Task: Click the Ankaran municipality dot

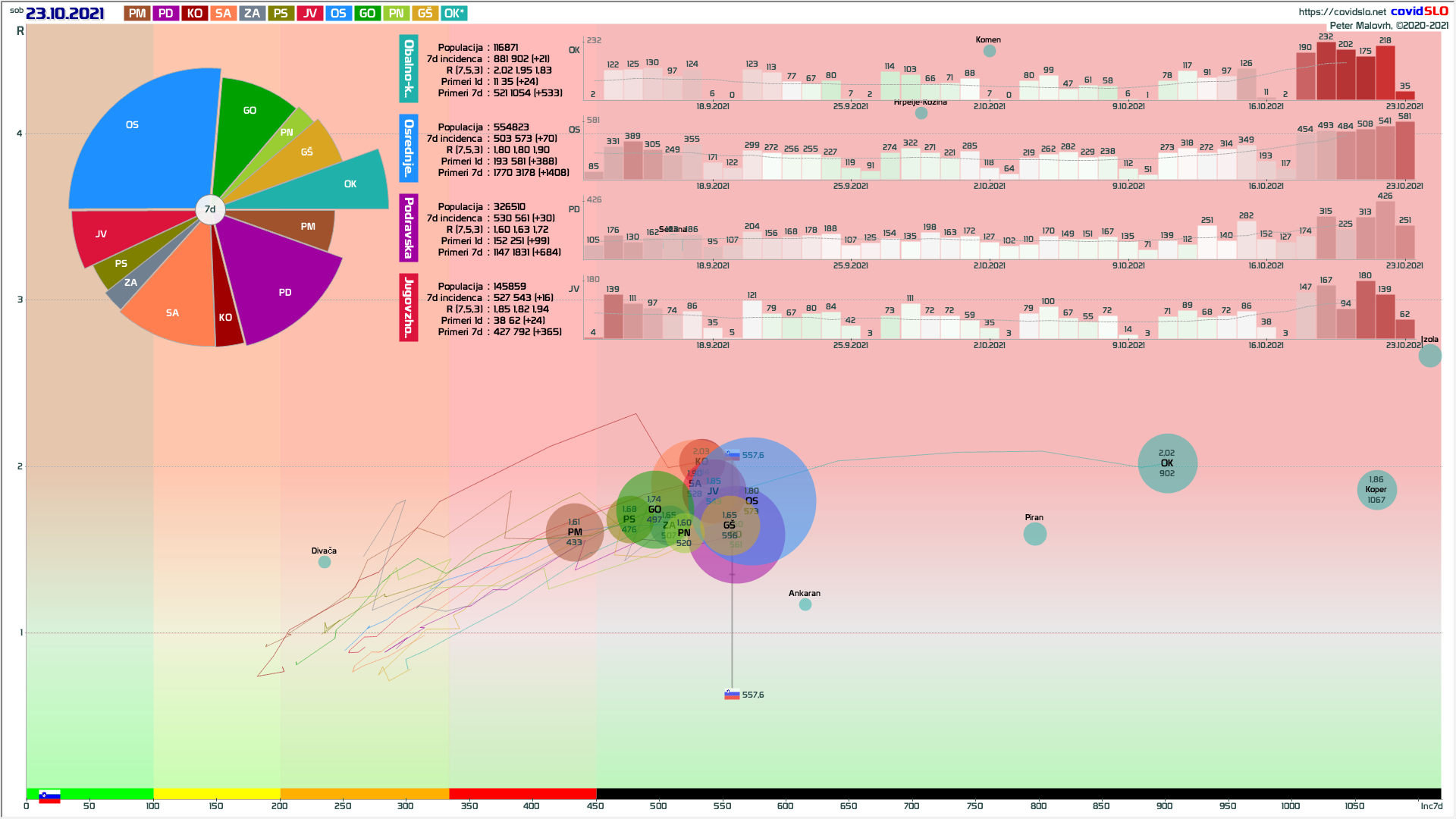Action: pyautogui.click(x=805, y=604)
